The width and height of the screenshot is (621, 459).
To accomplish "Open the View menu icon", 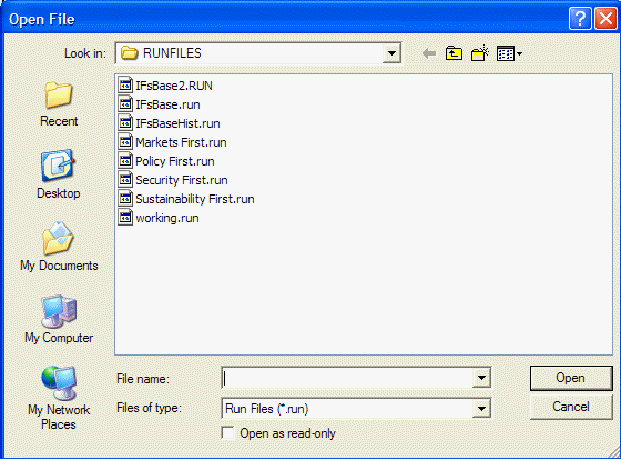I will click(510, 53).
